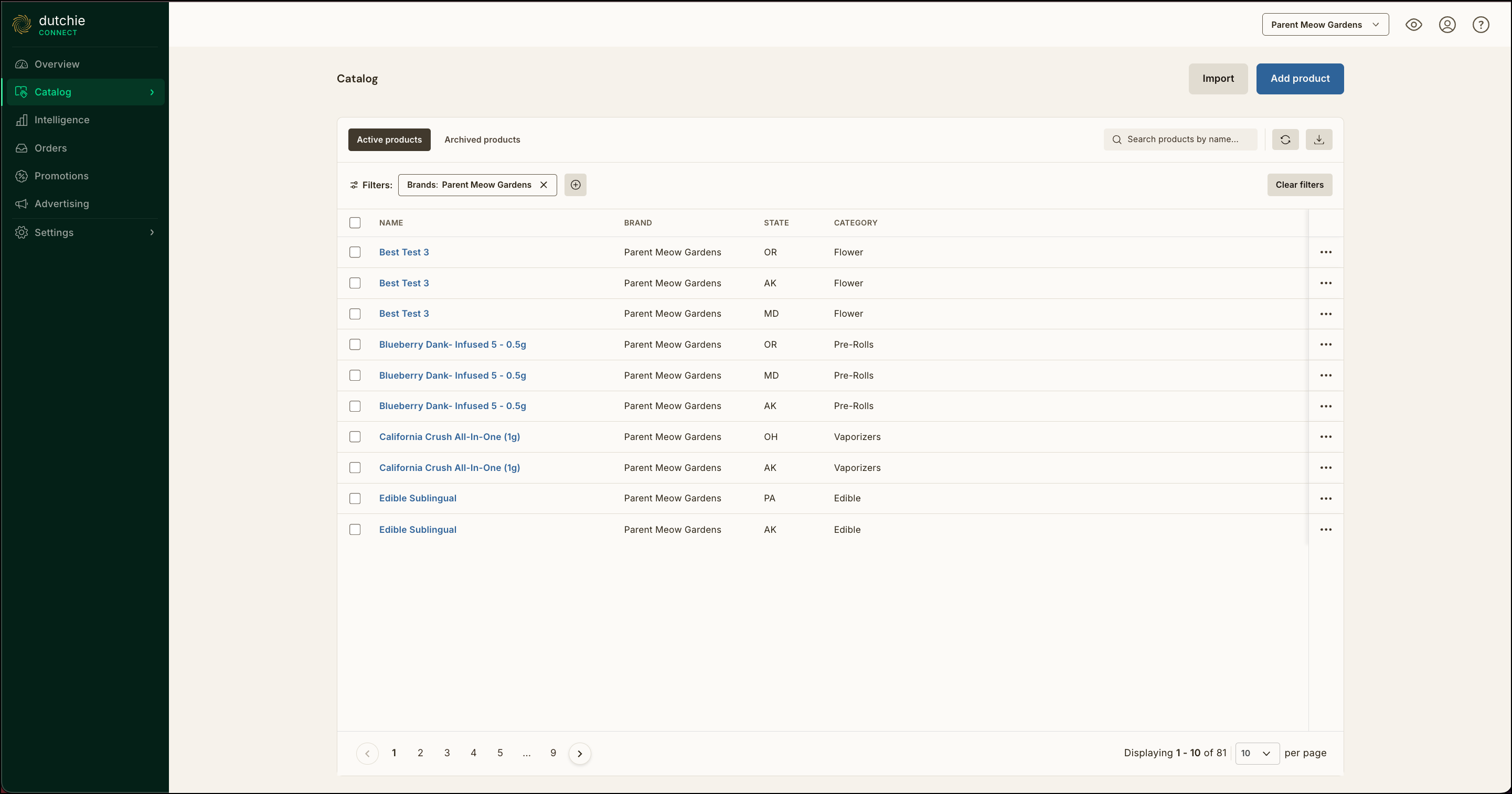
Task: Select the California Crush AK row checkbox
Action: pyautogui.click(x=355, y=468)
